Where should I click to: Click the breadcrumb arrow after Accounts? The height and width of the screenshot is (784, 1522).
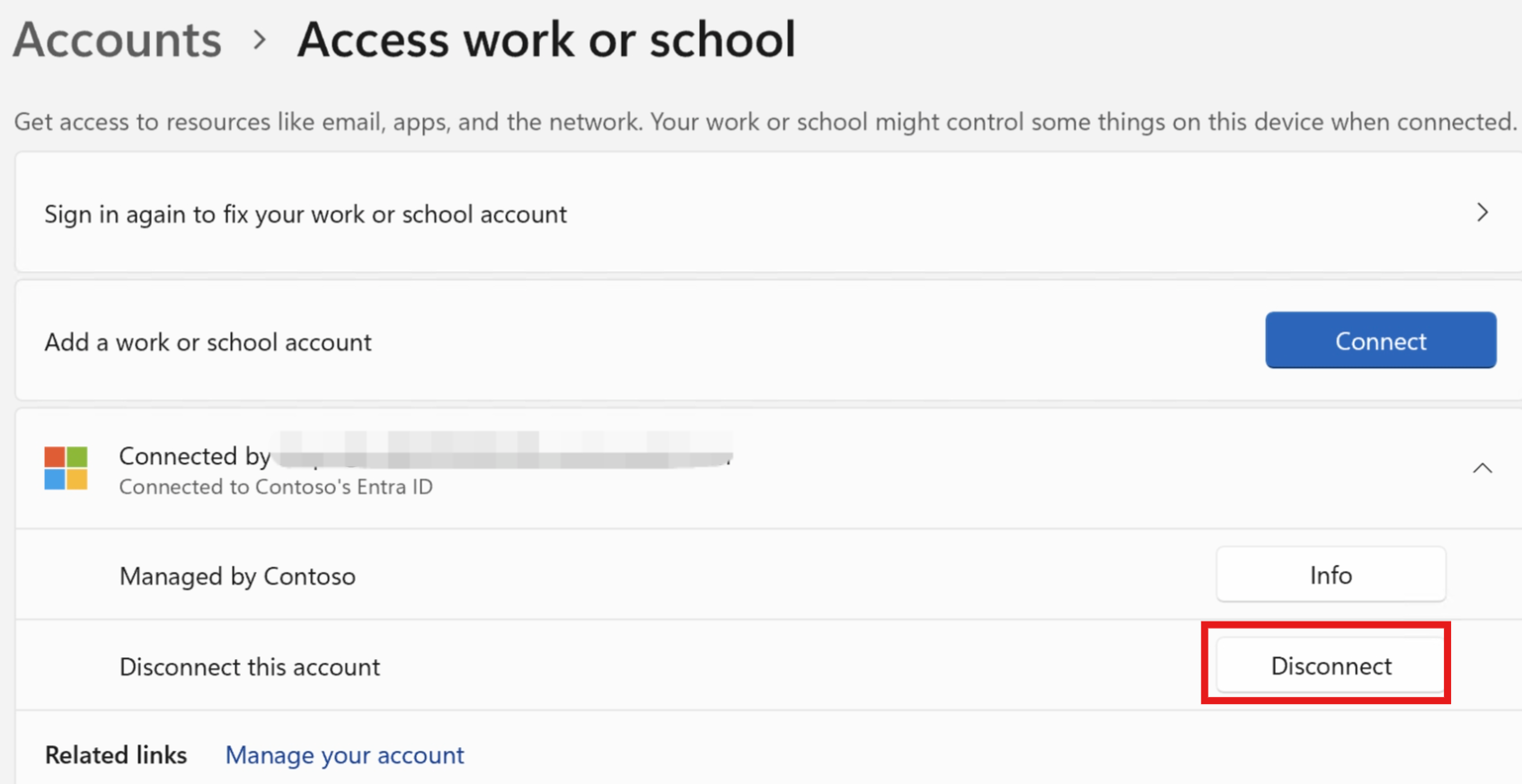pos(260,40)
